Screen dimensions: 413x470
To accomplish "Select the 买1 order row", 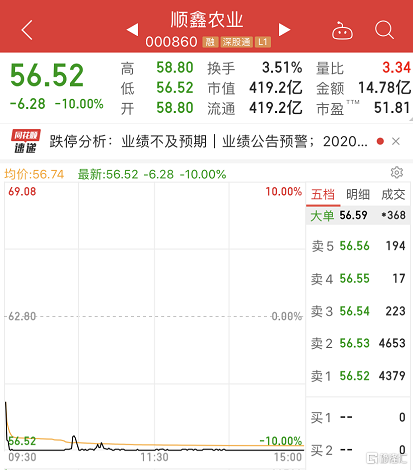I will tap(358, 417).
